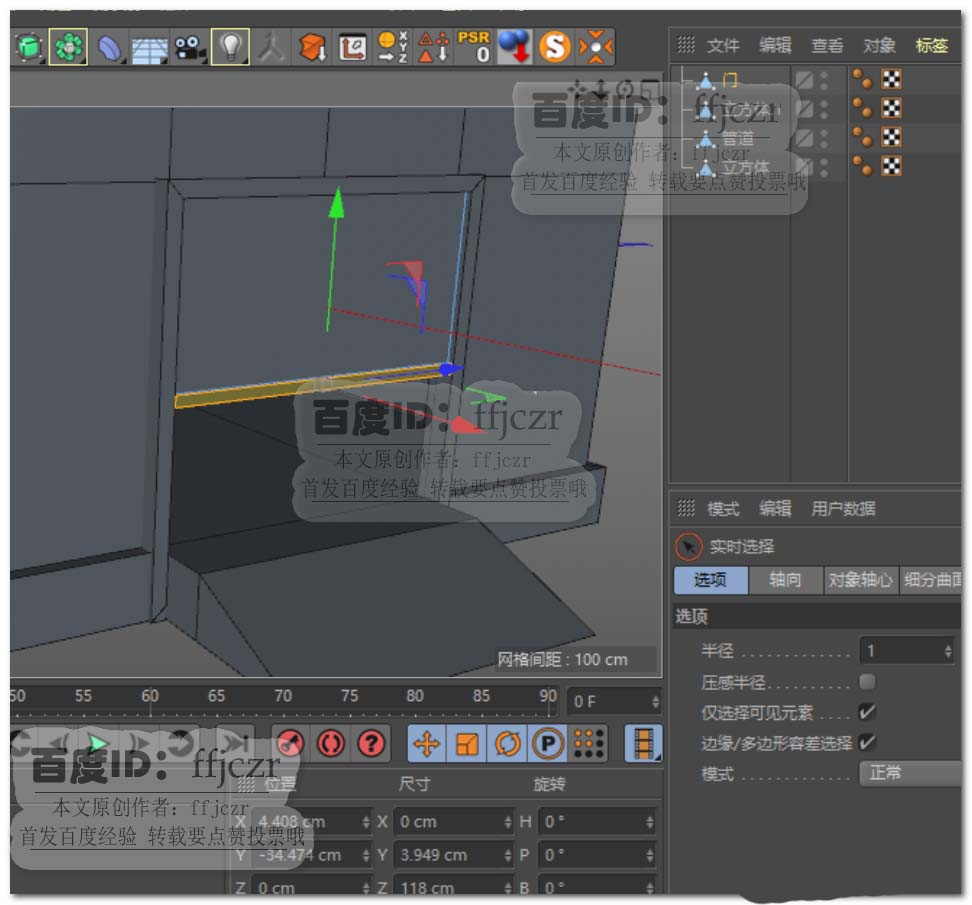The width and height of the screenshot is (972, 905).
Task: Jump to end of animation
Action: pyautogui.click(x=236, y=742)
